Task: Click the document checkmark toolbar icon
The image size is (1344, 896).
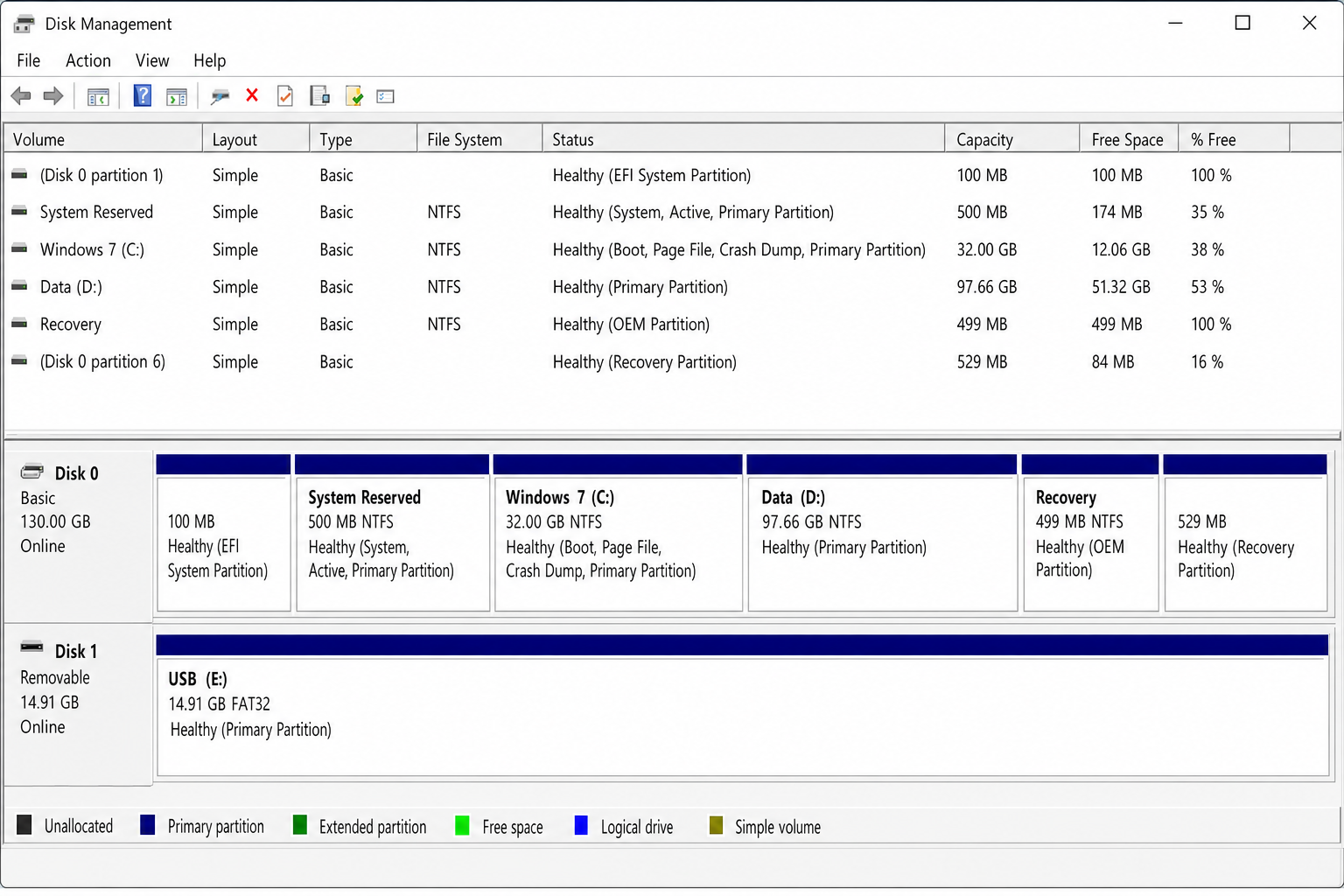Action: coord(285,96)
